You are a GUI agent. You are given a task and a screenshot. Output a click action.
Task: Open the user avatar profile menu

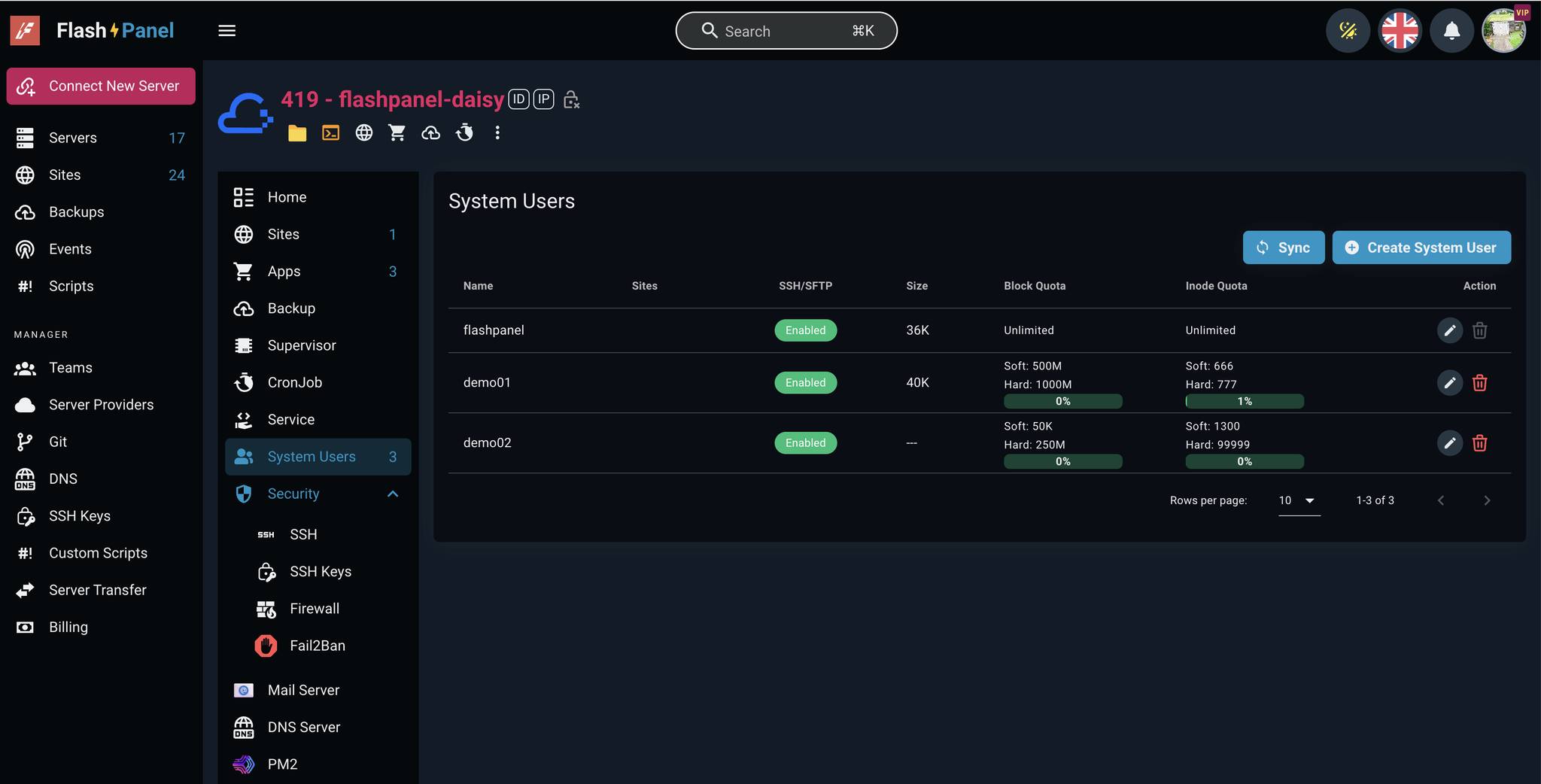[x=1503, y=31]
